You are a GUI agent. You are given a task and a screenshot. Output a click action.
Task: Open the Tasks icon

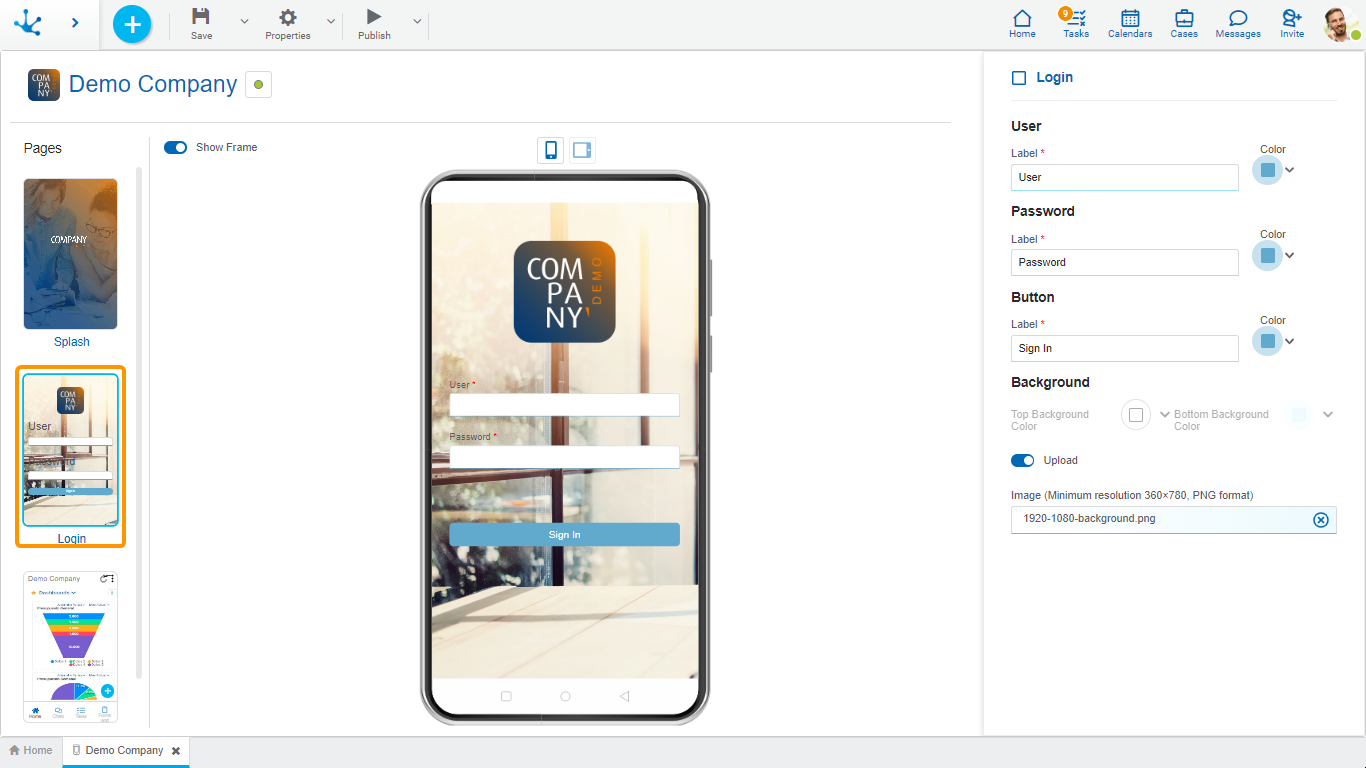coord(1076,24)
